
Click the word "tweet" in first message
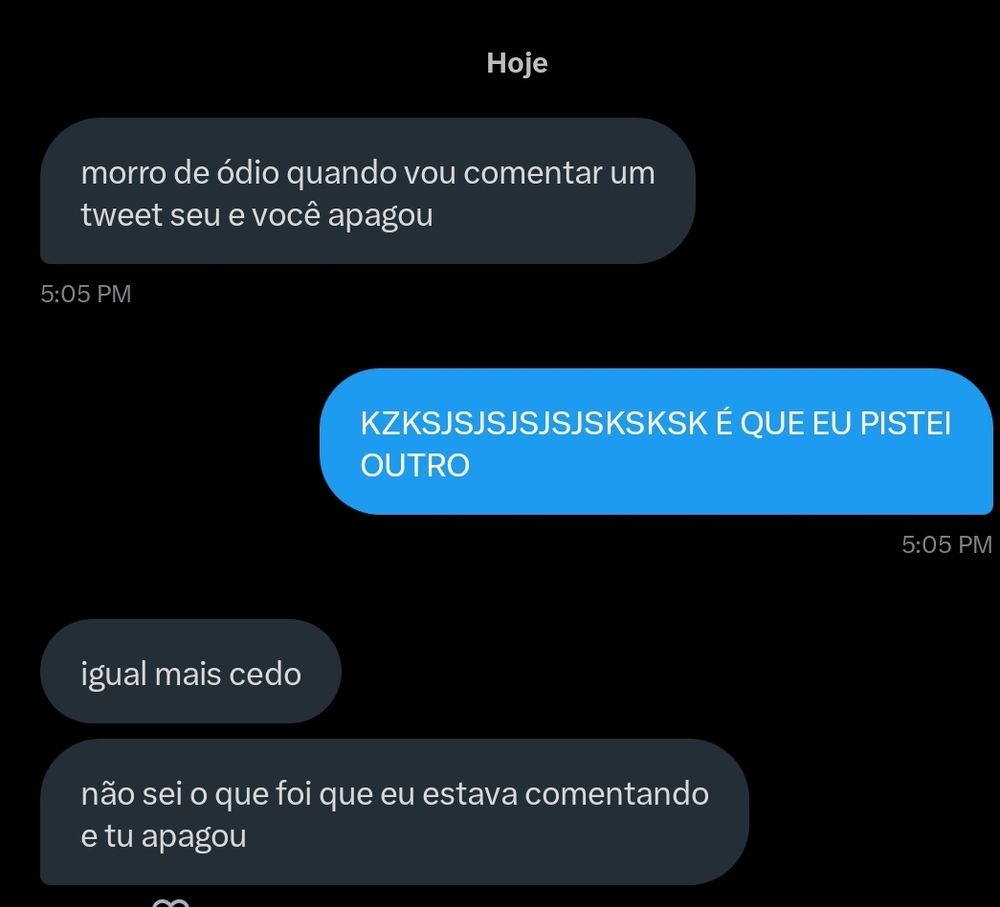click(122, 215)
